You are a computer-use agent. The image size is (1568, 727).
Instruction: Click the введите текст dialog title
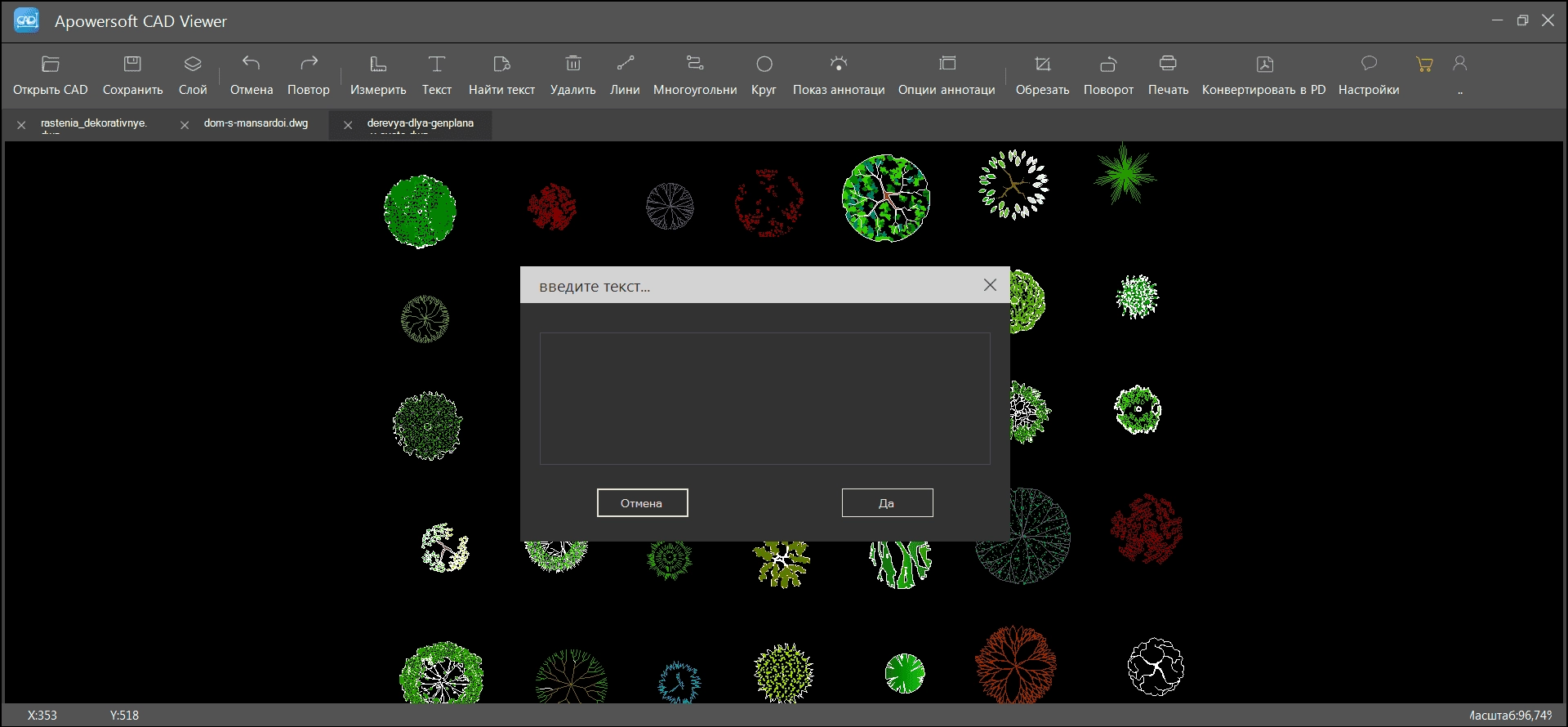click(595, 287)
